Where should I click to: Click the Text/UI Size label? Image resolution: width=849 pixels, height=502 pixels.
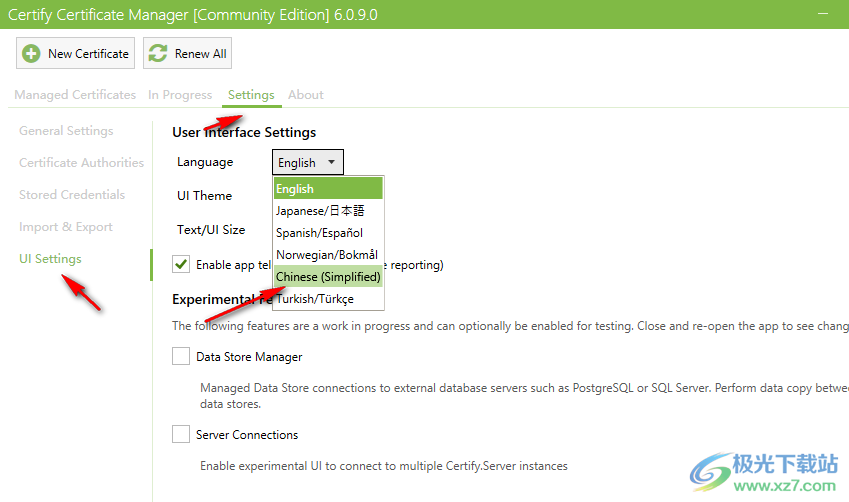[x=211, y=230]
